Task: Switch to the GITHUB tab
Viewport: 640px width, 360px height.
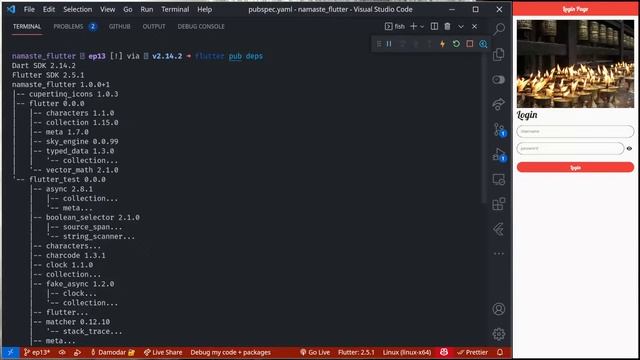Action: [120, 27]
